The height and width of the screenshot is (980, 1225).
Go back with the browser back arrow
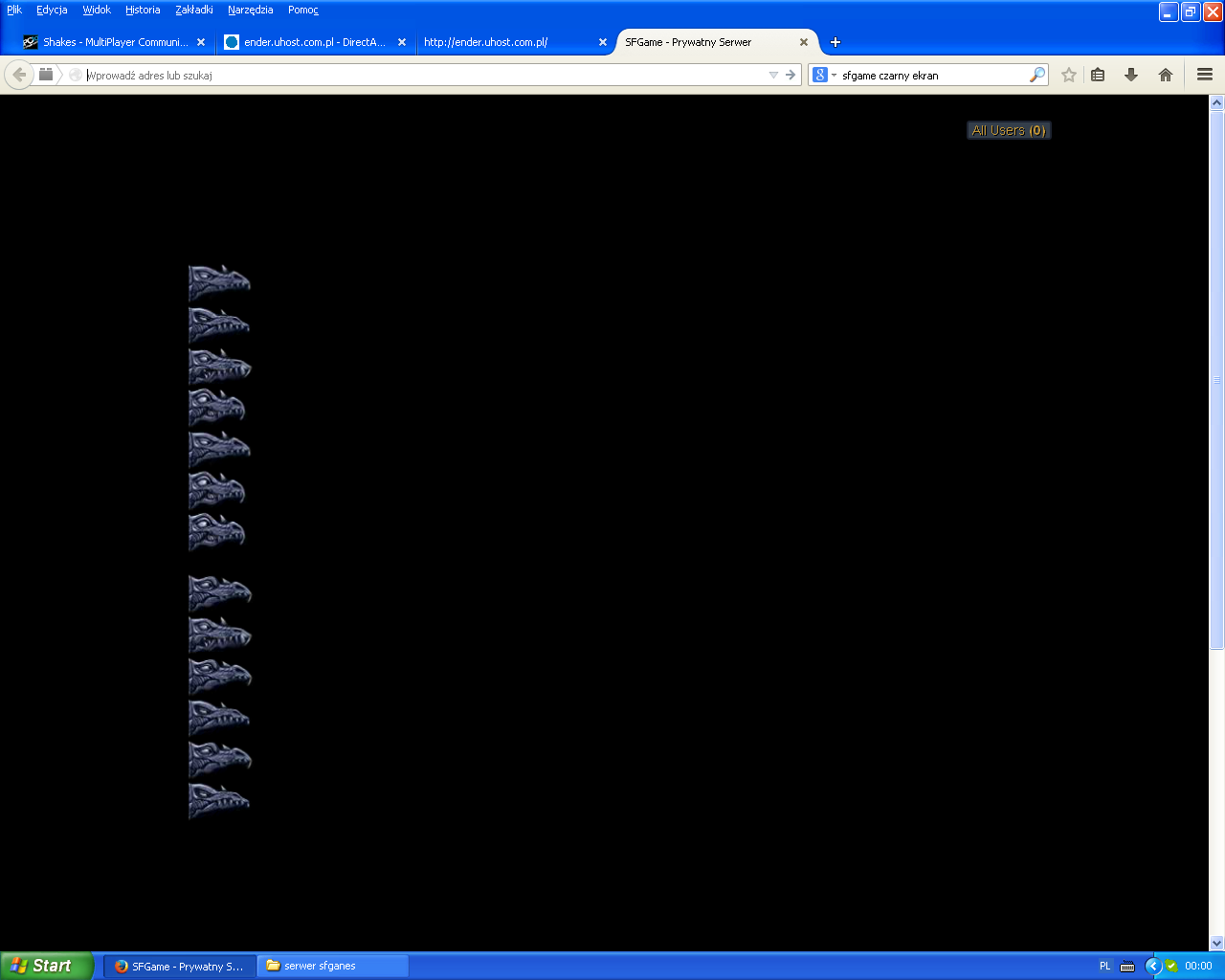tap(19, 75)
